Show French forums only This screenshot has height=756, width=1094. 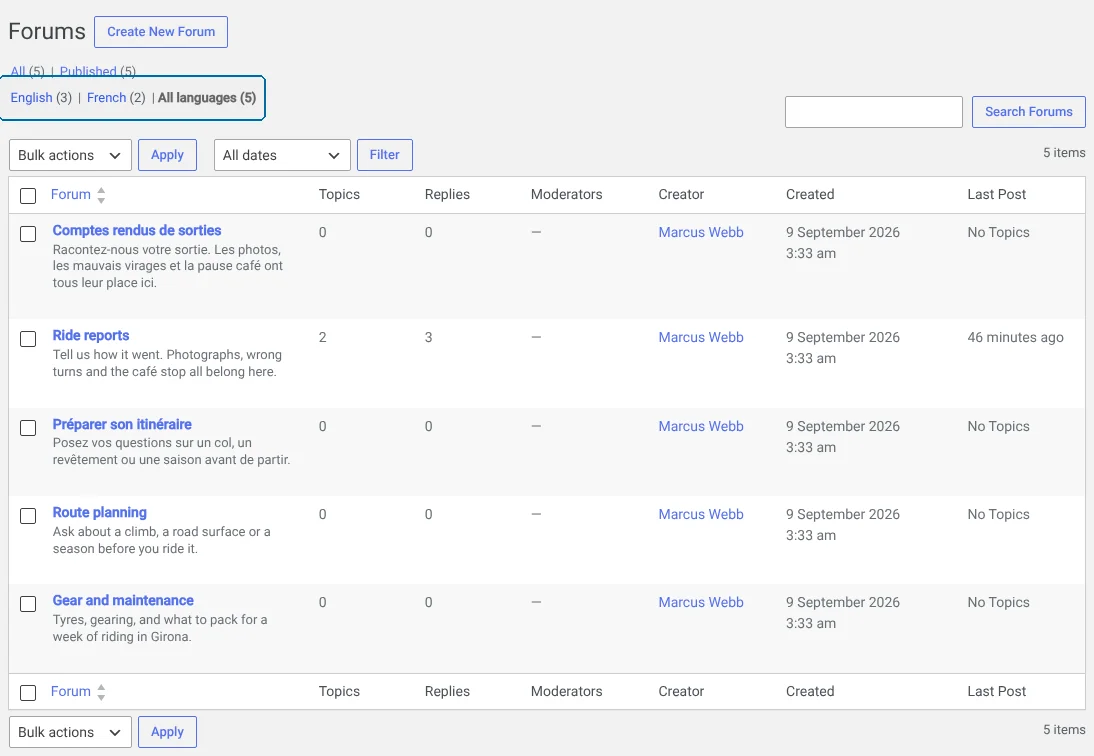[106, 98]
